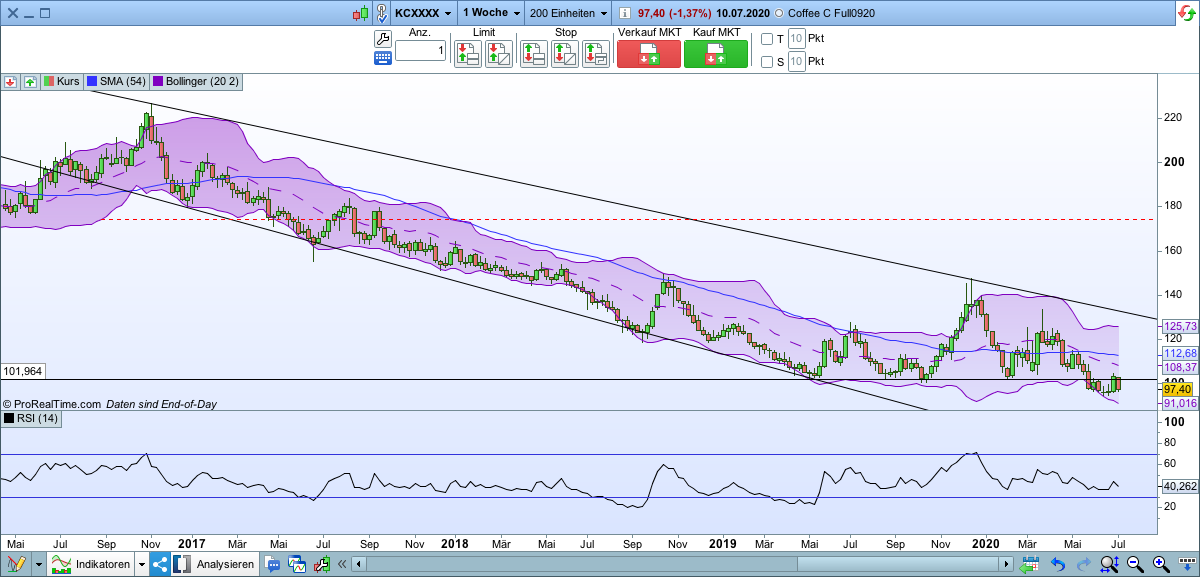
Task: Expand the 1 Woche timeframe dropdown
Action: coord(516,13)
